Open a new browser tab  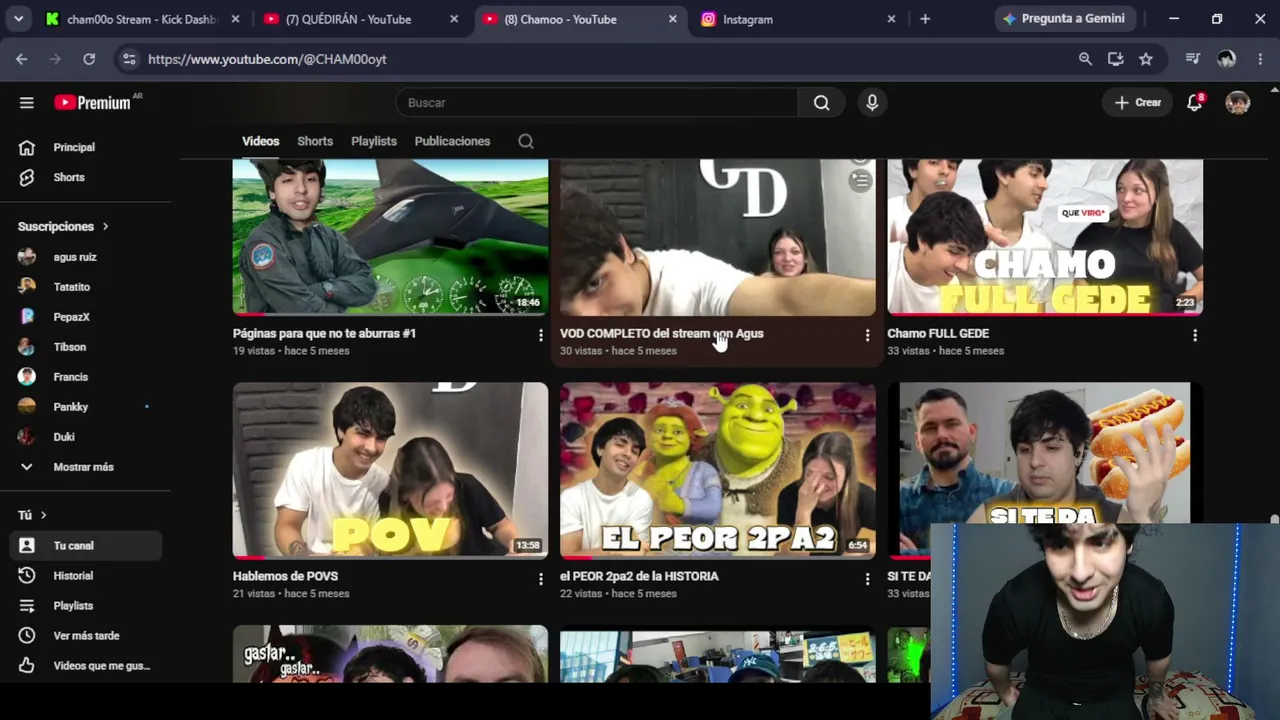[925, 19]
